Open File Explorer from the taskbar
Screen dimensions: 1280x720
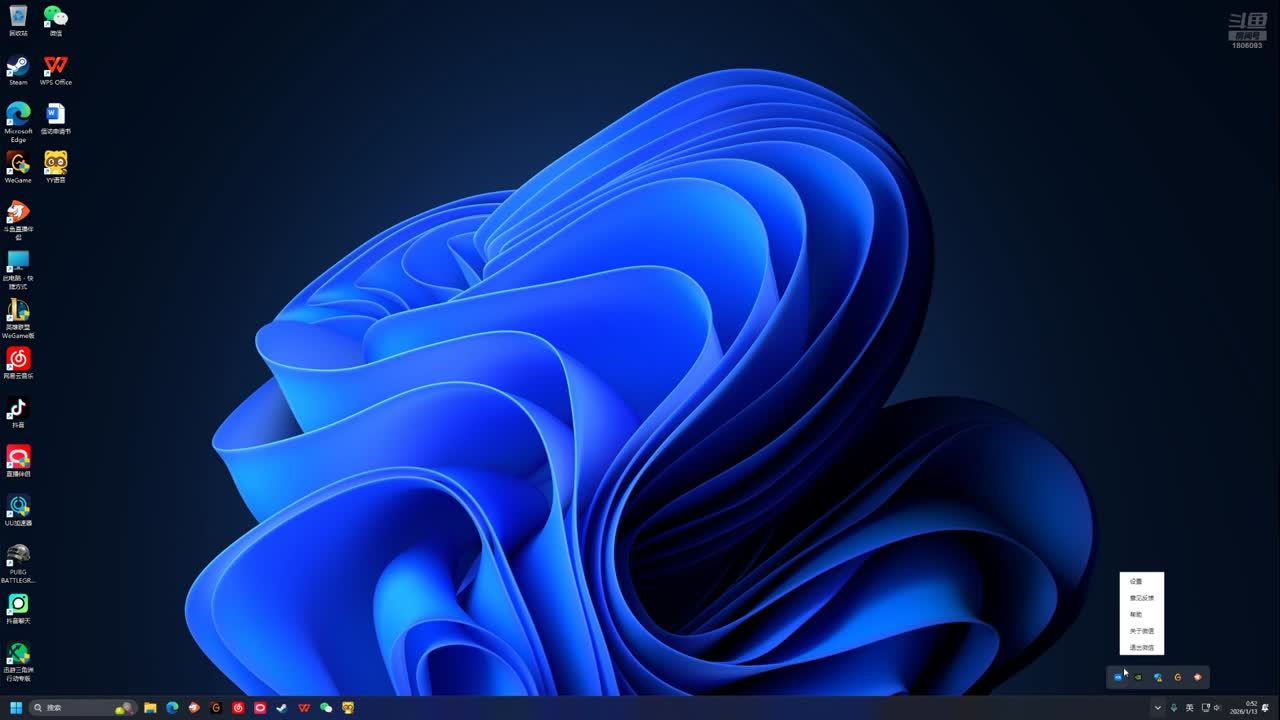150,708
